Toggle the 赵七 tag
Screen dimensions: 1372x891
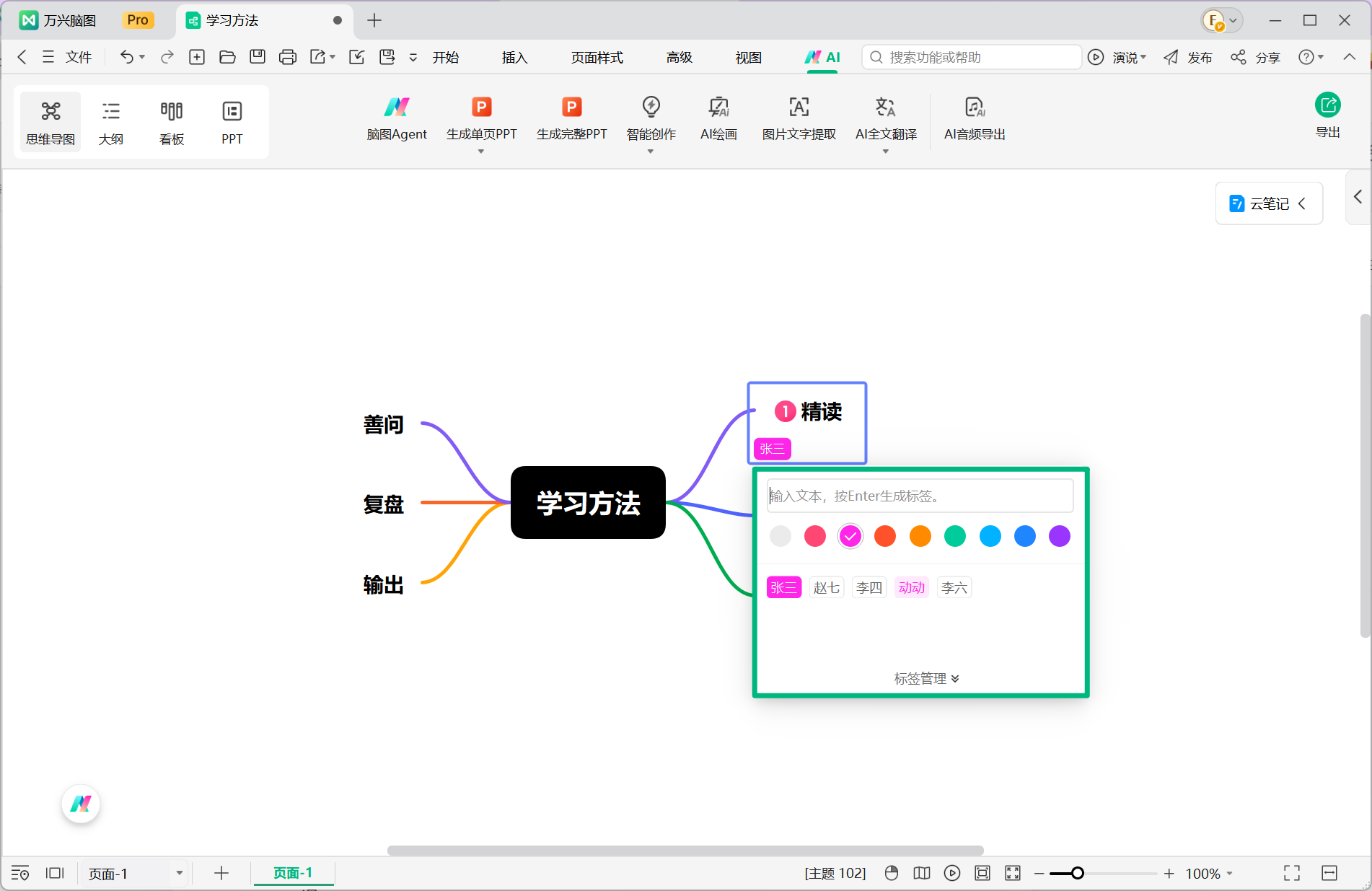tap(827, 587)
